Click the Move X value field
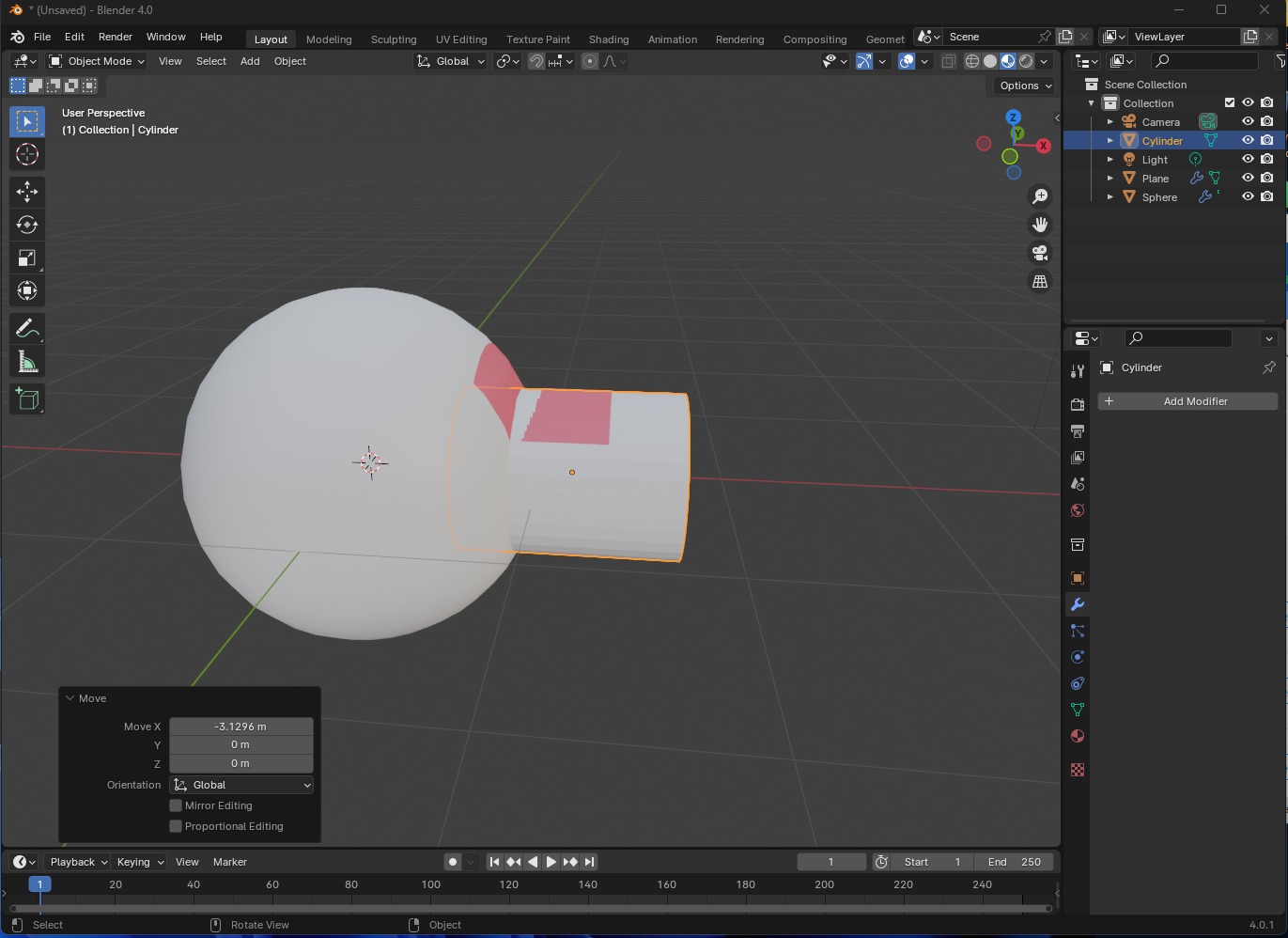 point(241,727)
